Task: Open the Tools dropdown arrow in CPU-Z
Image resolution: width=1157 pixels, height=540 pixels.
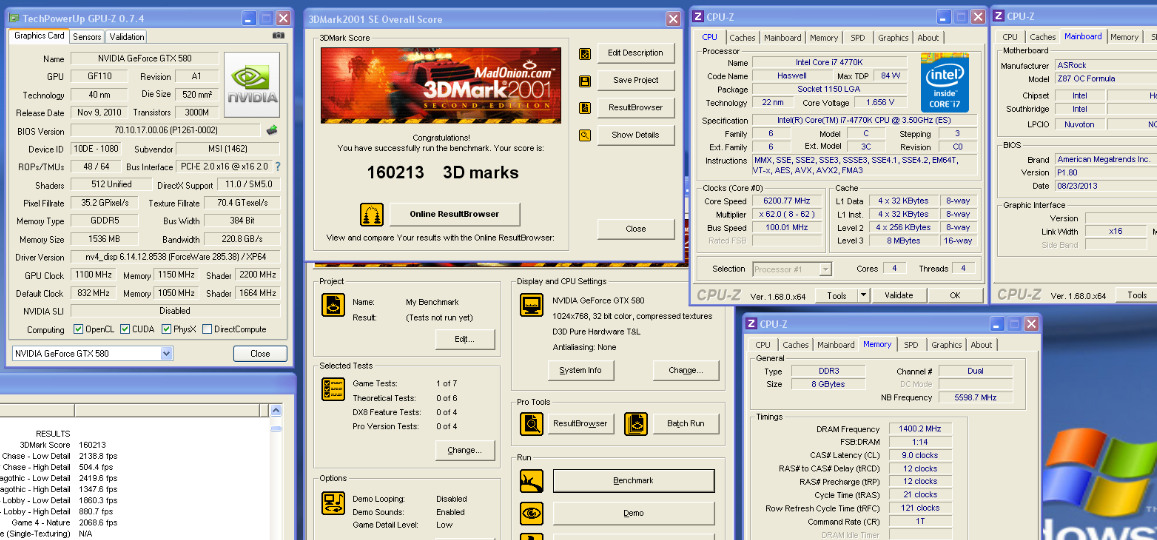Action: pyautogui.click(x=863, y=296)
